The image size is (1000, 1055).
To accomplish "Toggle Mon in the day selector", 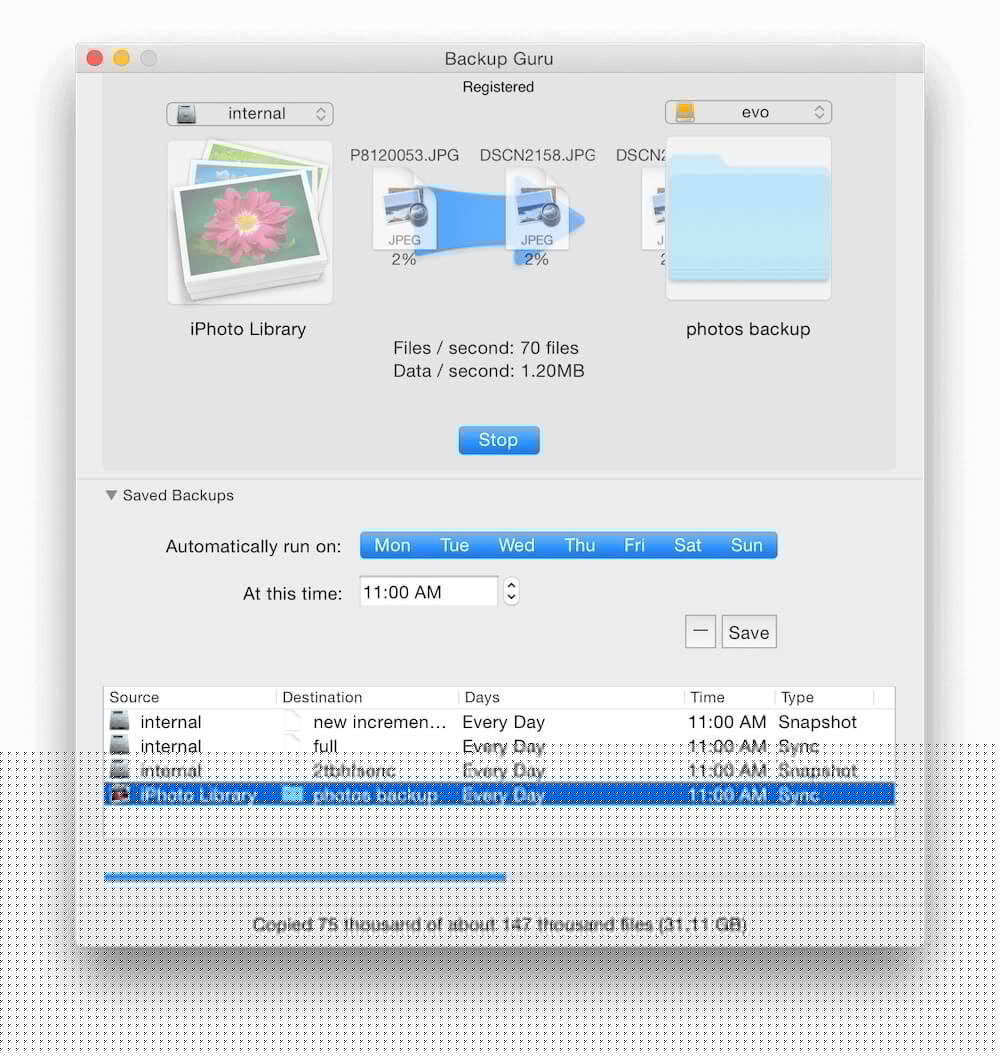I will 392,545.
